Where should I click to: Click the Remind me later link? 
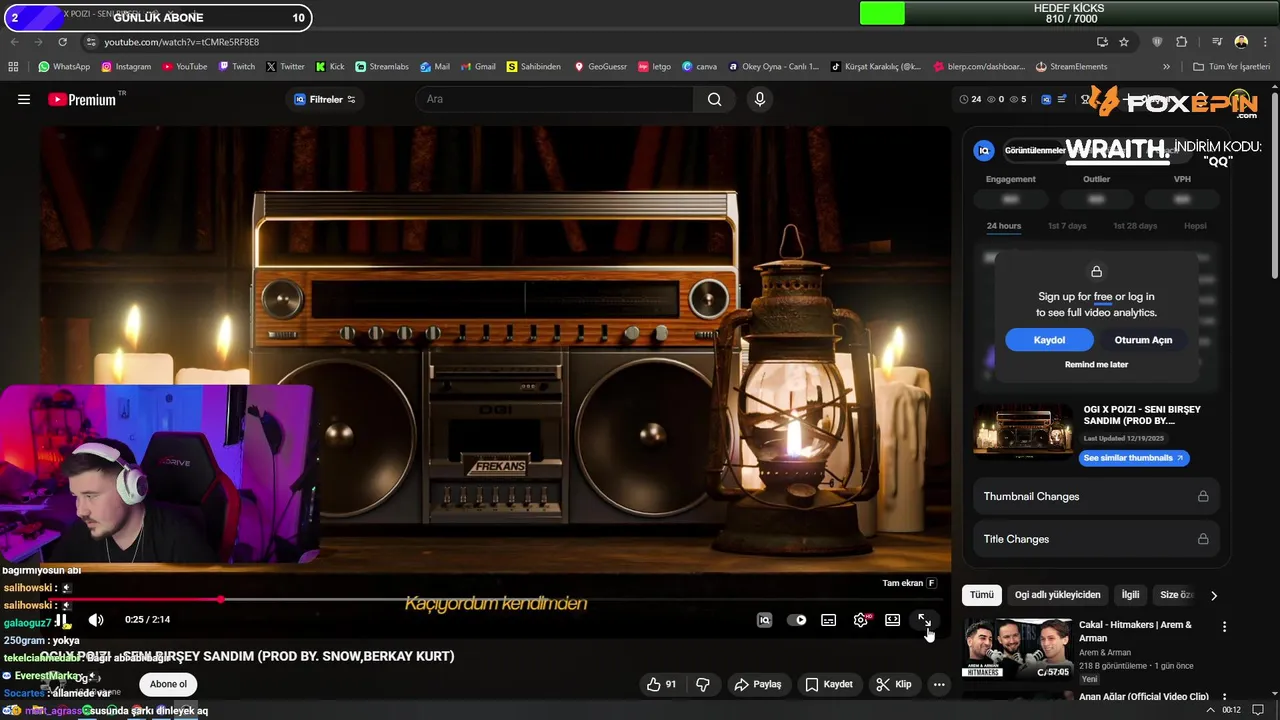(x=1096, y=364)
